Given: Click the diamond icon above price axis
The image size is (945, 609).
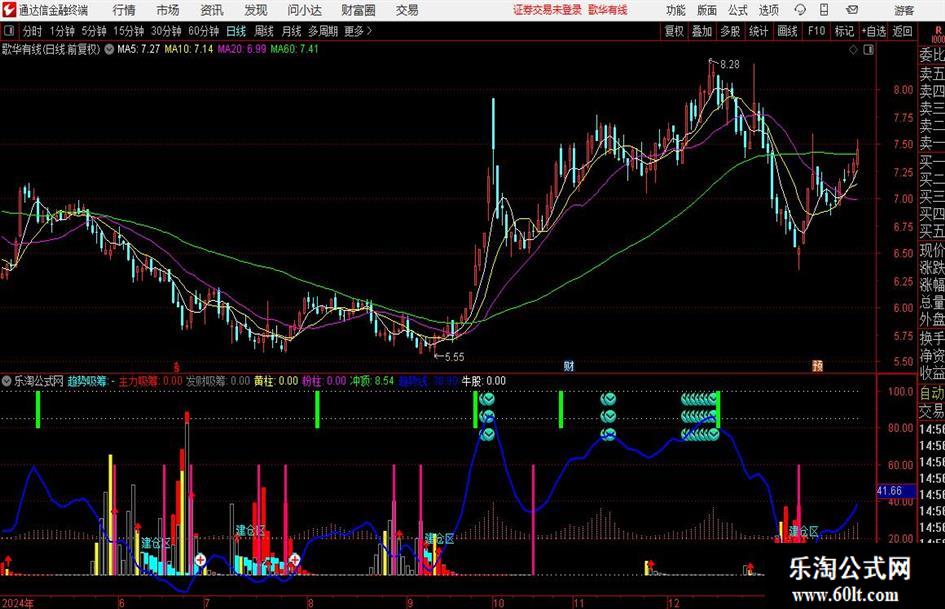Looking at the screenshot, I should pos(853,50).
